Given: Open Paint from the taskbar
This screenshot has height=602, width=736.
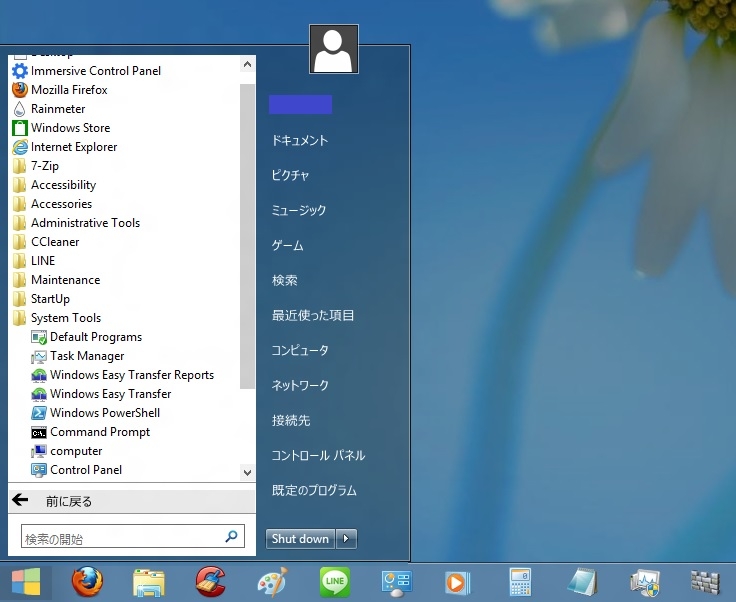Looking at the screenshot, I should (273, 582).
